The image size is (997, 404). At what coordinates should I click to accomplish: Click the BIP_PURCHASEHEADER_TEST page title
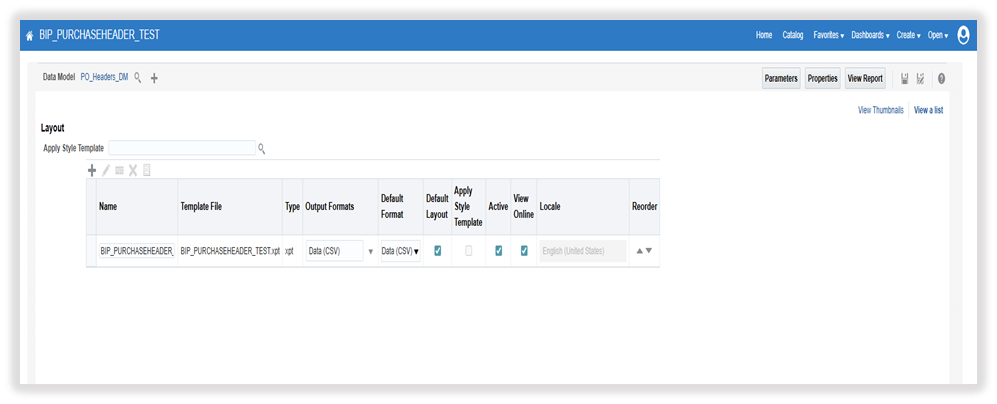(99, 35)
